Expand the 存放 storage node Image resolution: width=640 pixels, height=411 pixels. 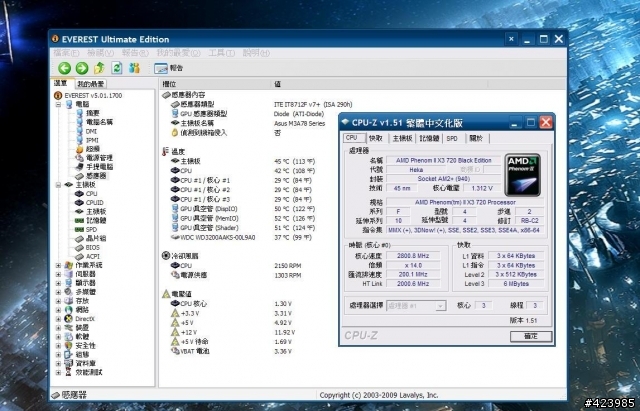(x=58, y=301)
